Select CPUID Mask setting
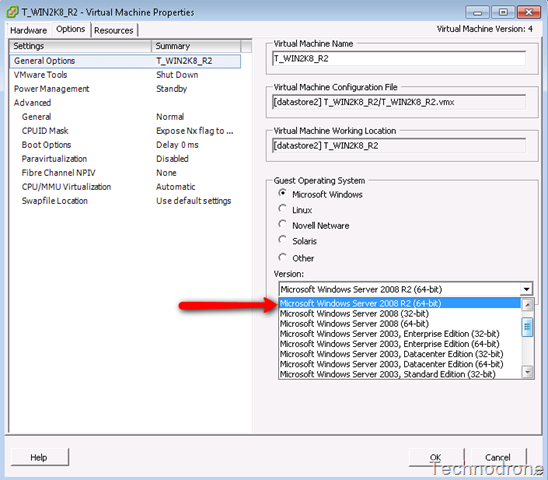The image size is (548, 480). [45, 131]
